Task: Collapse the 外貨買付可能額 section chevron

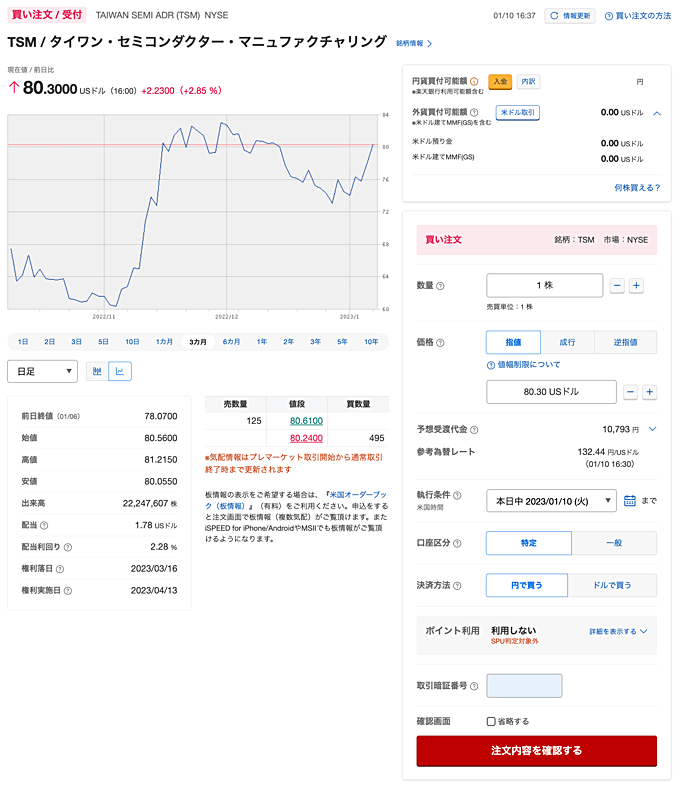Action: [657, 113]
